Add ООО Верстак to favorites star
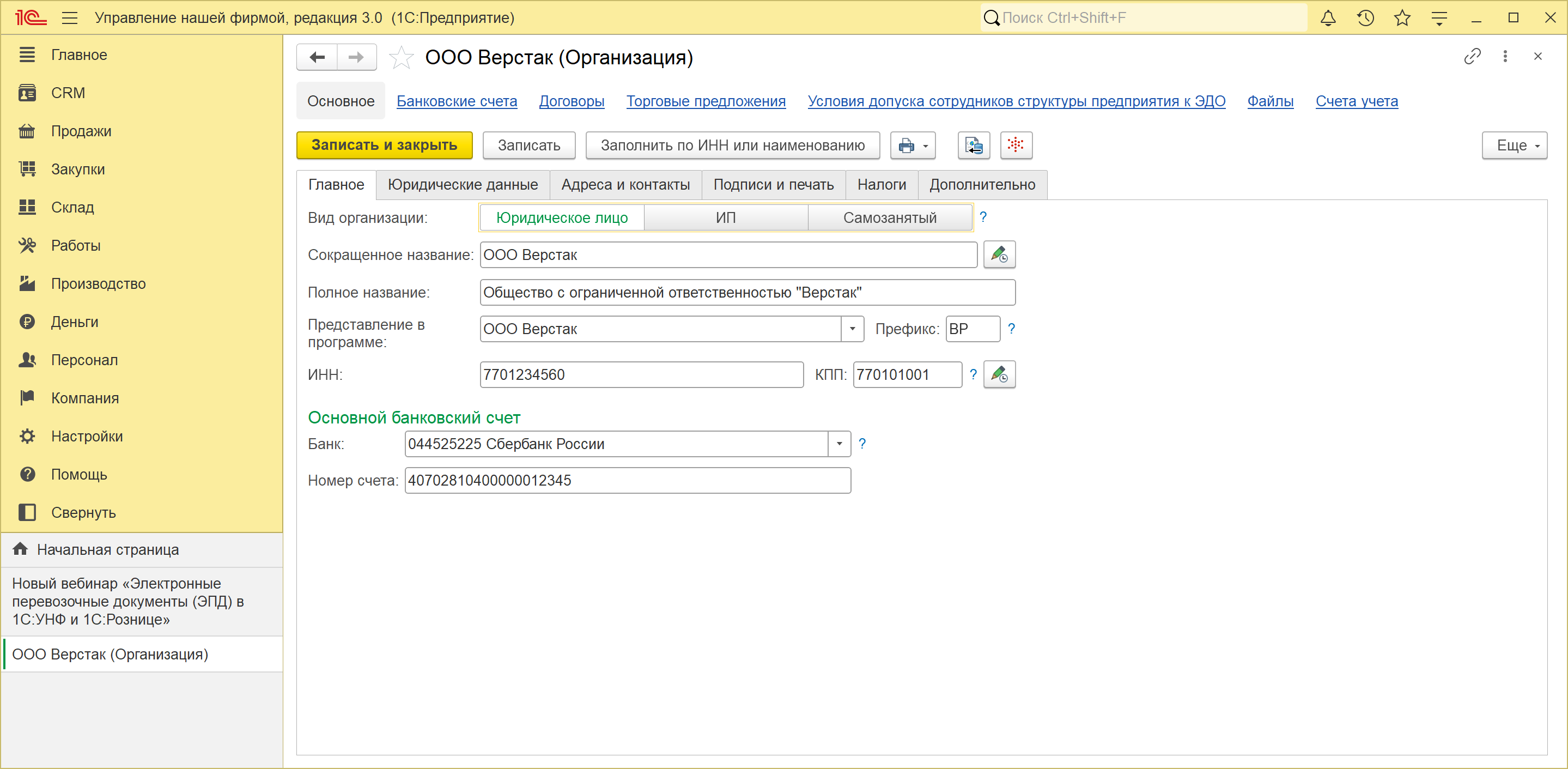This screenshot has height=769, width=1568. point(401,58)
